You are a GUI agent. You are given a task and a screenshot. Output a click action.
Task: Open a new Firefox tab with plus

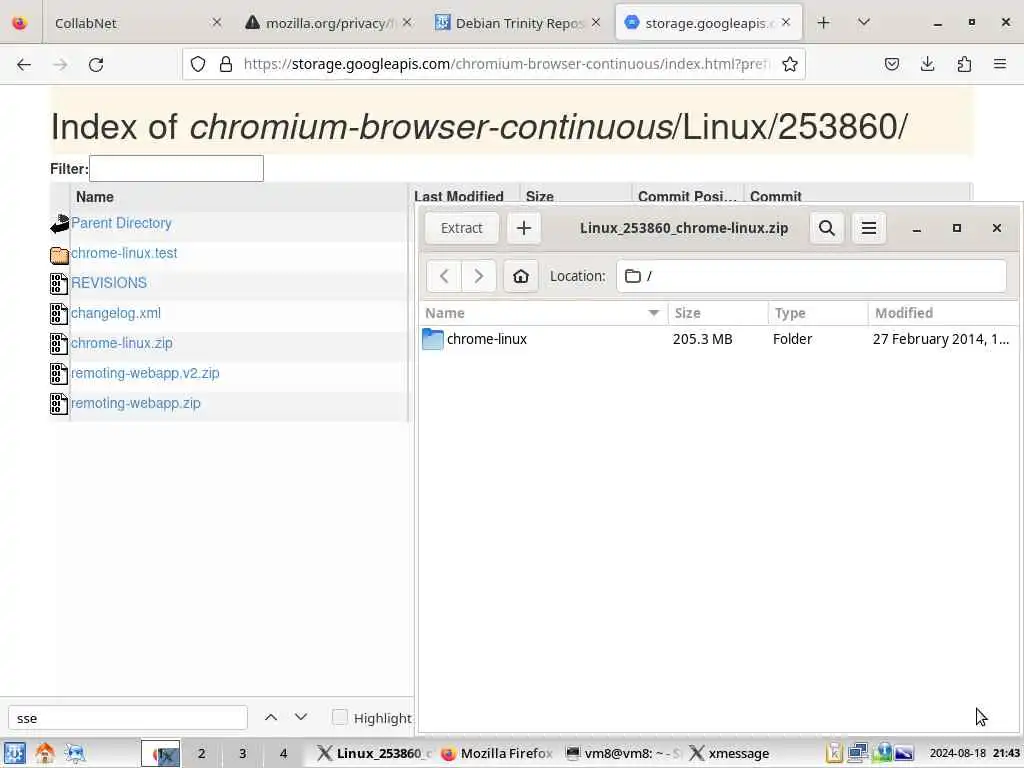coord(824,23)
